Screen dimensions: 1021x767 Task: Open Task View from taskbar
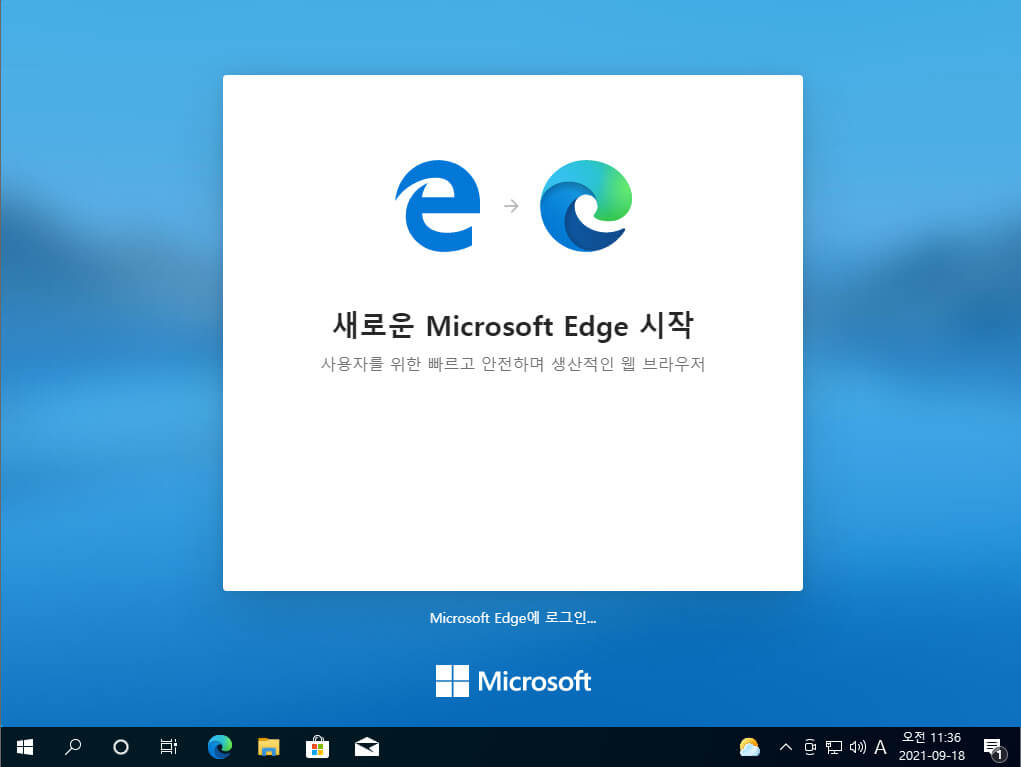pos(169,747)
